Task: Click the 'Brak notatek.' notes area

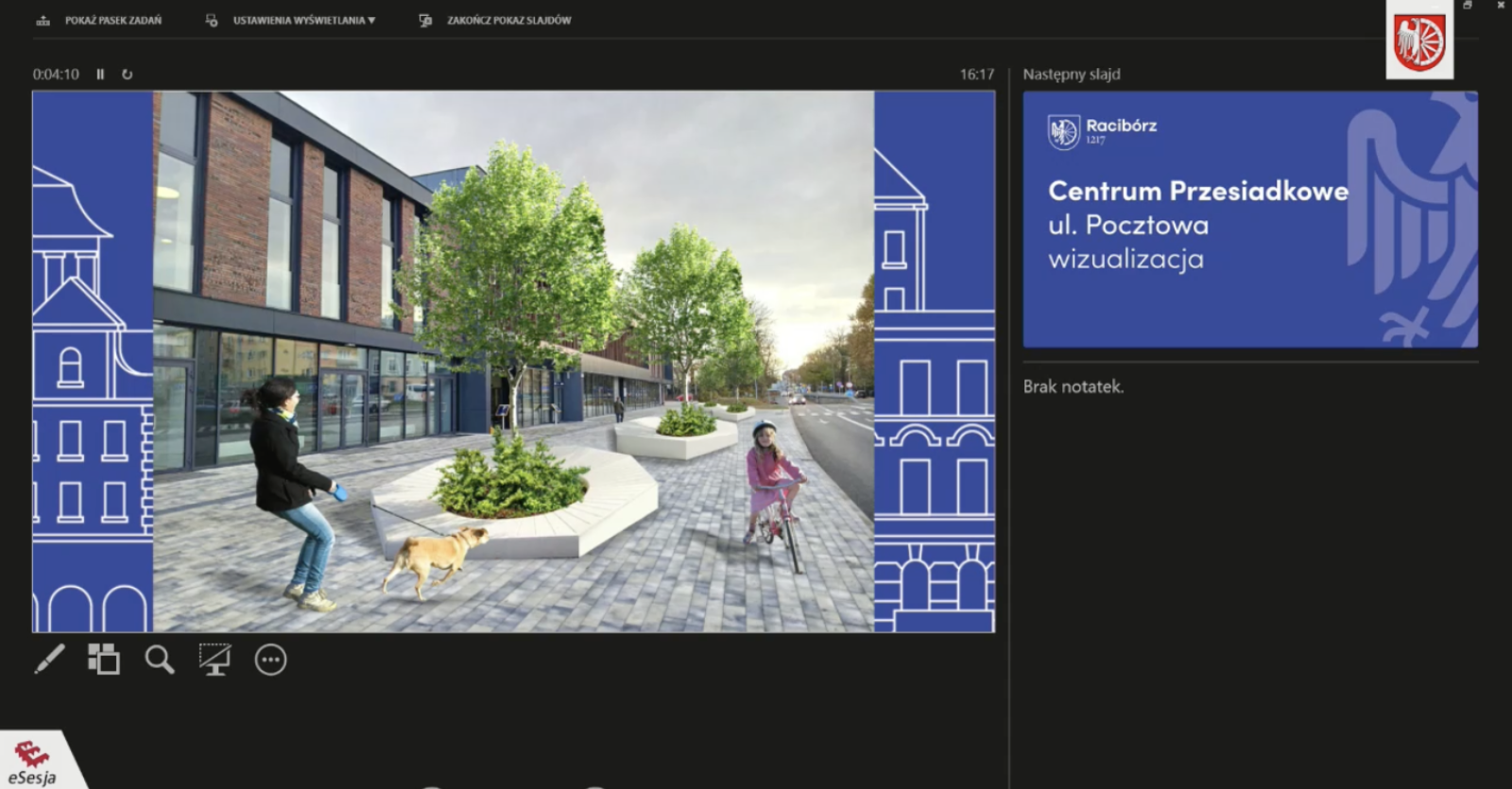Action: click(1074, 386)
